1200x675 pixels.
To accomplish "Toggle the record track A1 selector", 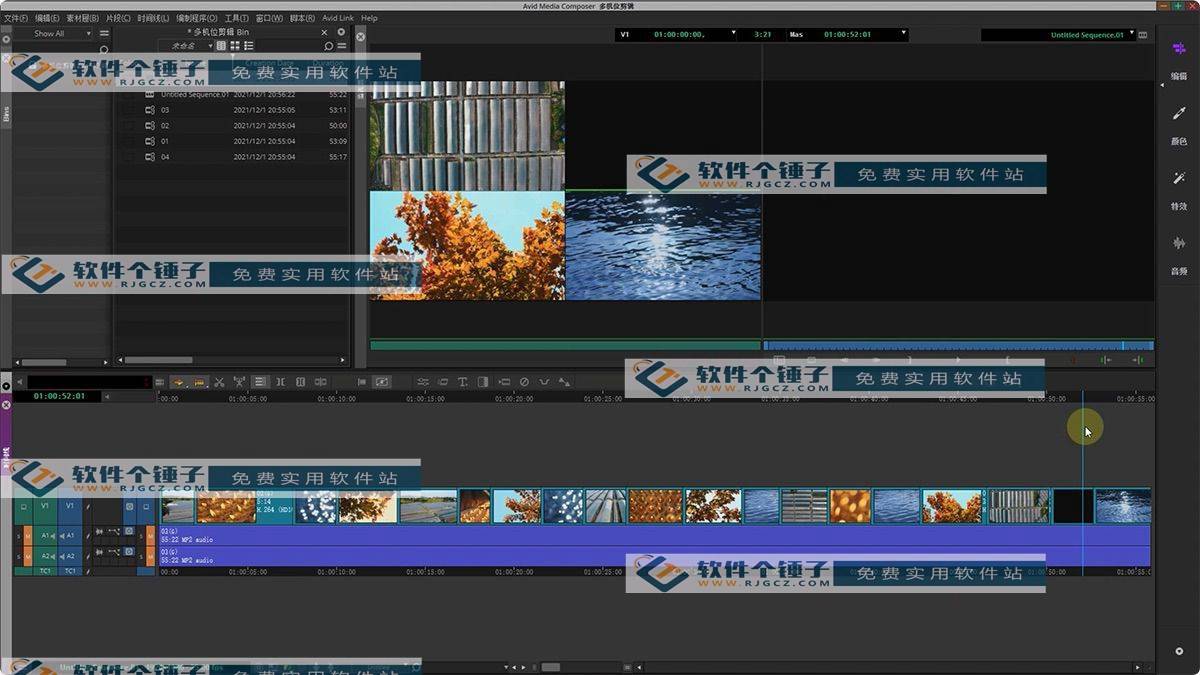I will click(70, 536).
